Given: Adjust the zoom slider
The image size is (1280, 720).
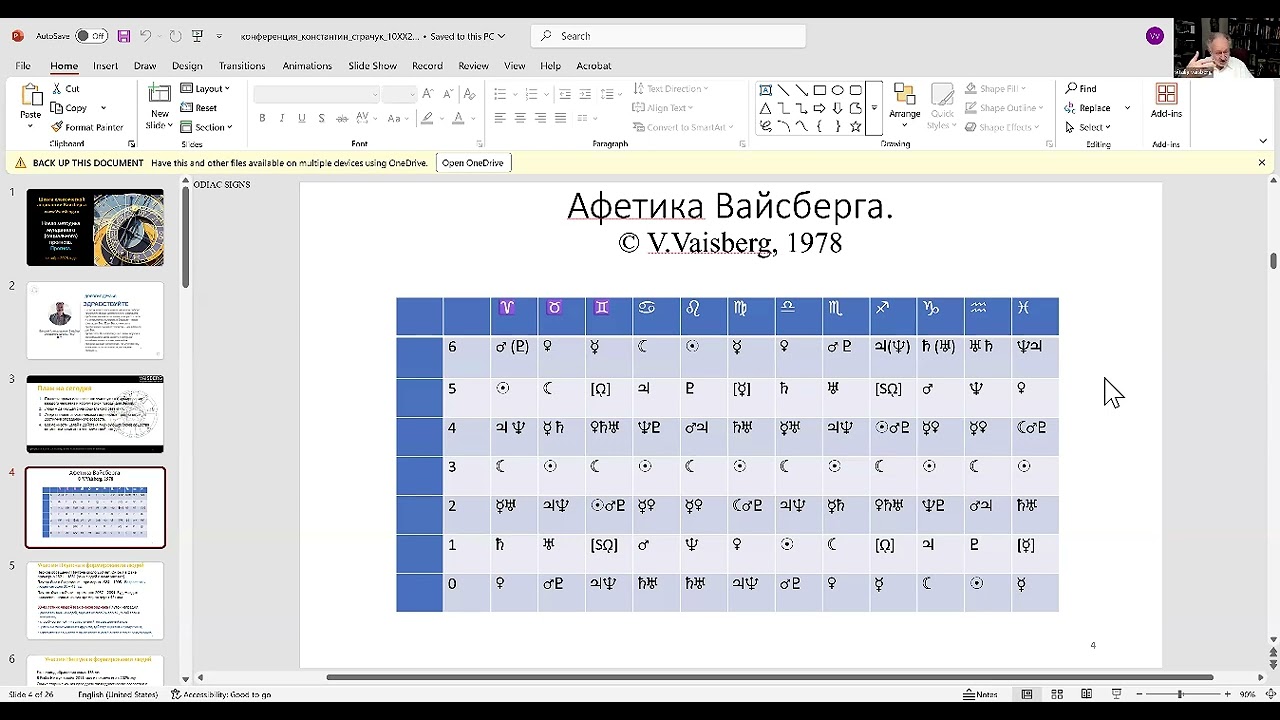Looking at the screenshot, I should coord(1180,694).
